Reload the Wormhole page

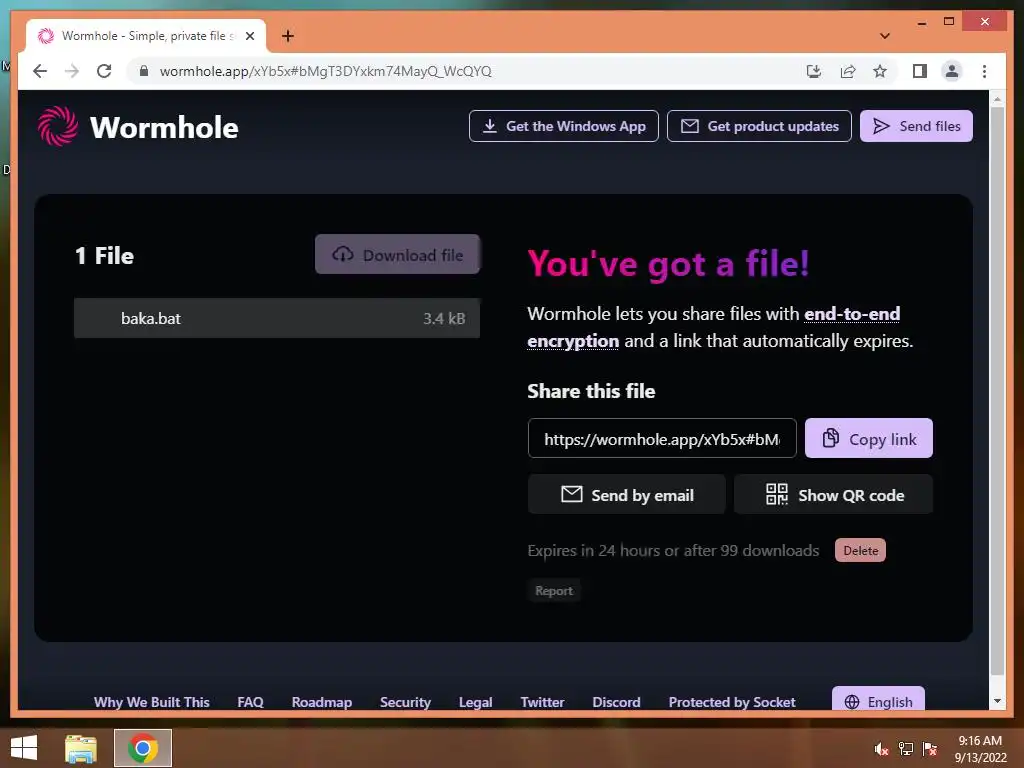104,71
